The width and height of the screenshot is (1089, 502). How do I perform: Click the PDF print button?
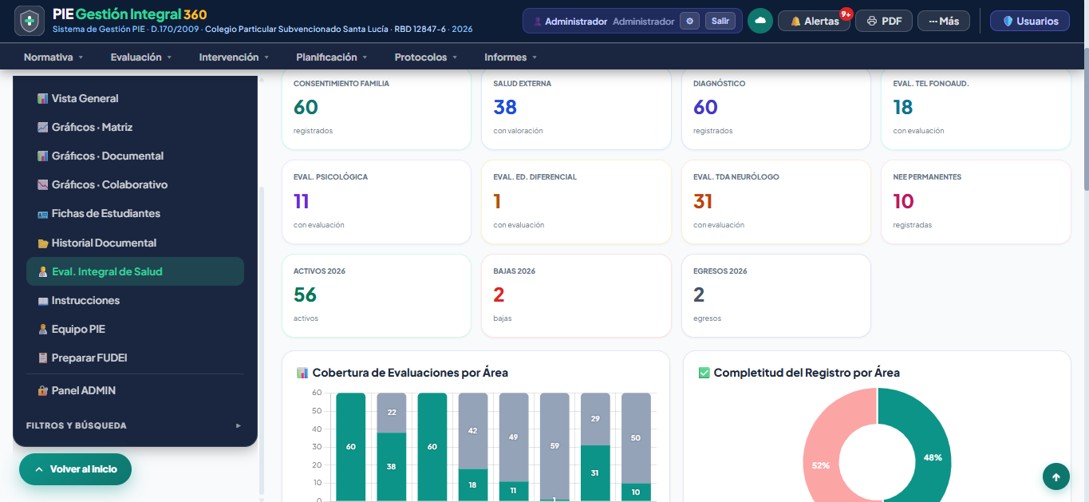(x=883, y=21)
